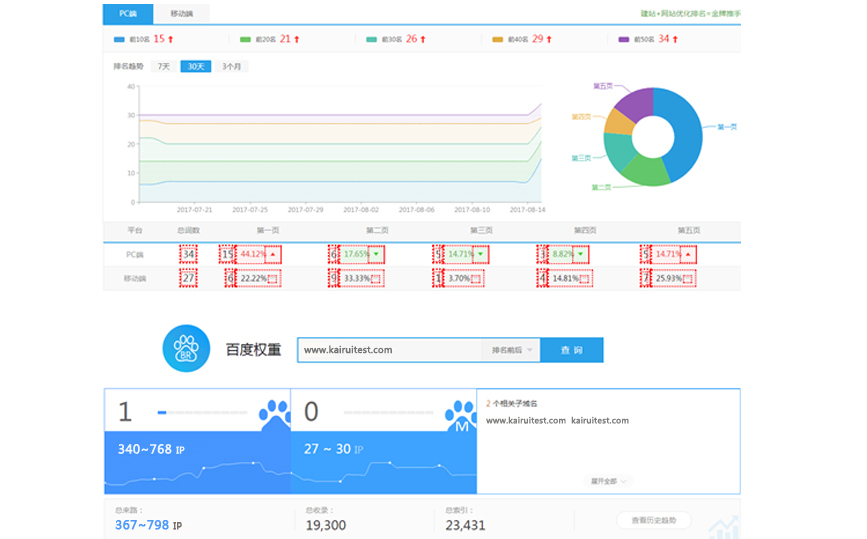Select the 7天 trend tab
The image size is (867, 539).
point(164,66)
